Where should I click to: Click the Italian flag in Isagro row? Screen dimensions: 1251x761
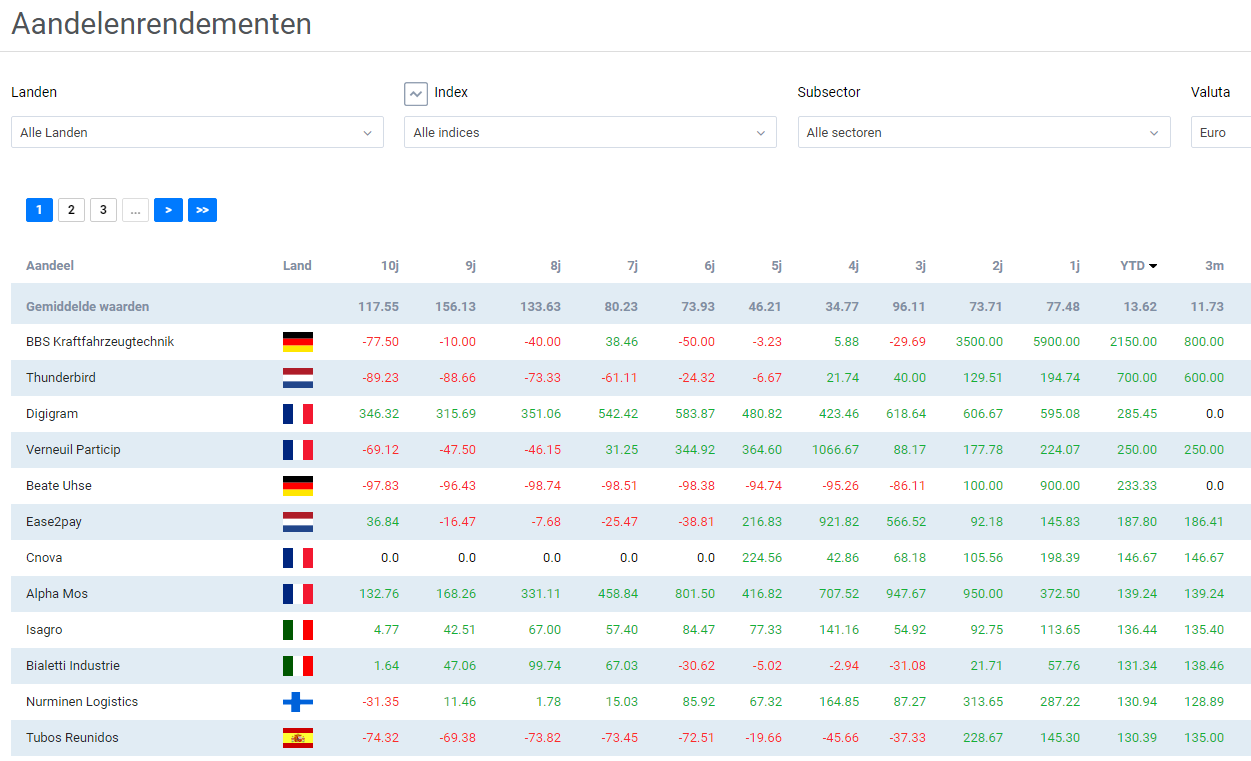click(298, 630)
